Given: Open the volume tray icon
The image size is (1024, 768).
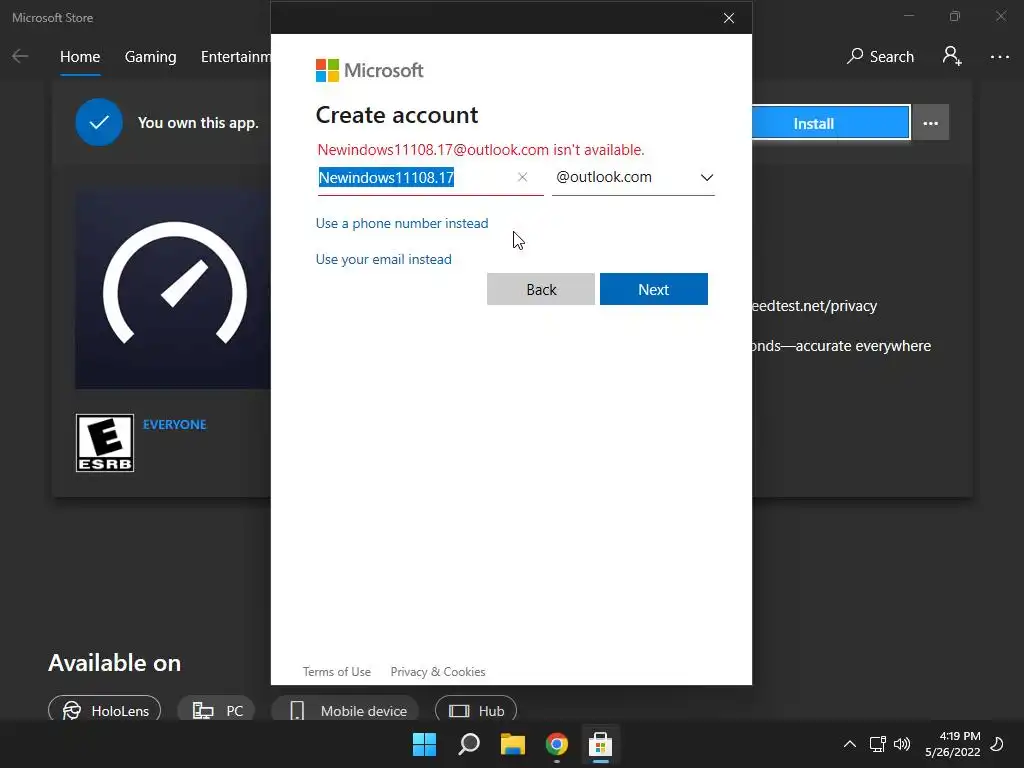Looking at the screenshot, I should pyautogui.click(x=902, y=744).
